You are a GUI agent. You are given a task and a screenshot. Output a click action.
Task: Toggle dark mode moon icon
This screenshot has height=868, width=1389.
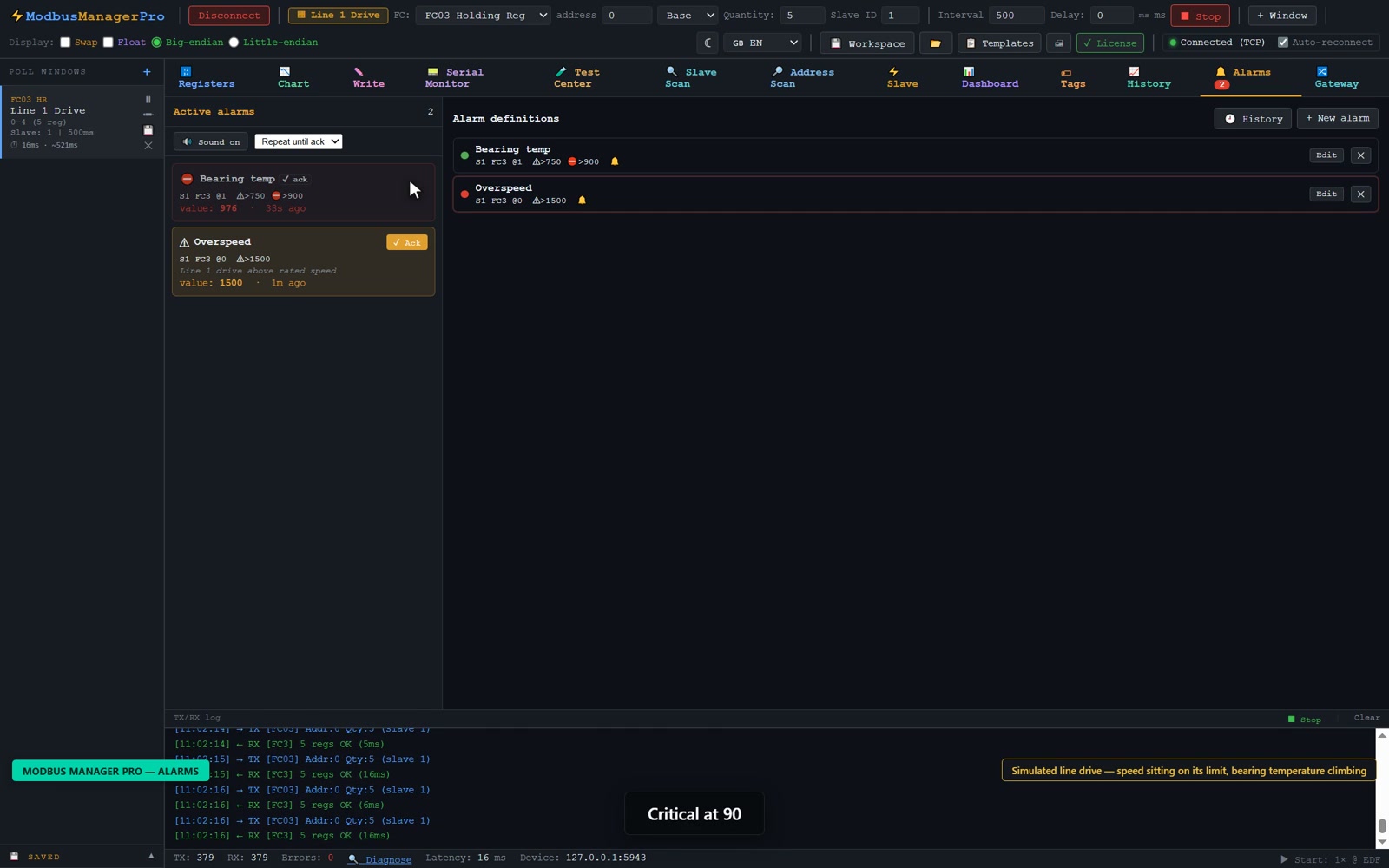tap(708, 43)
